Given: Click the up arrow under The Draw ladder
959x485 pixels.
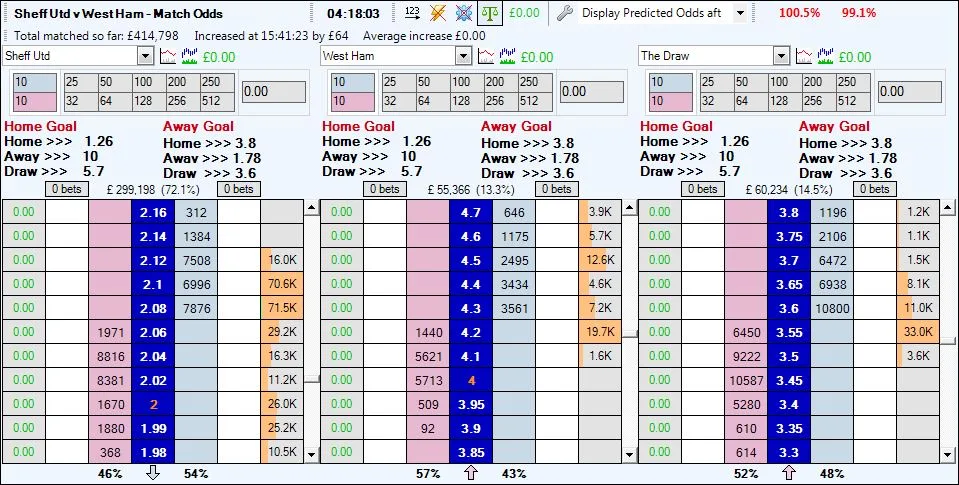Looking at the screenshot, I should (789, 473).
